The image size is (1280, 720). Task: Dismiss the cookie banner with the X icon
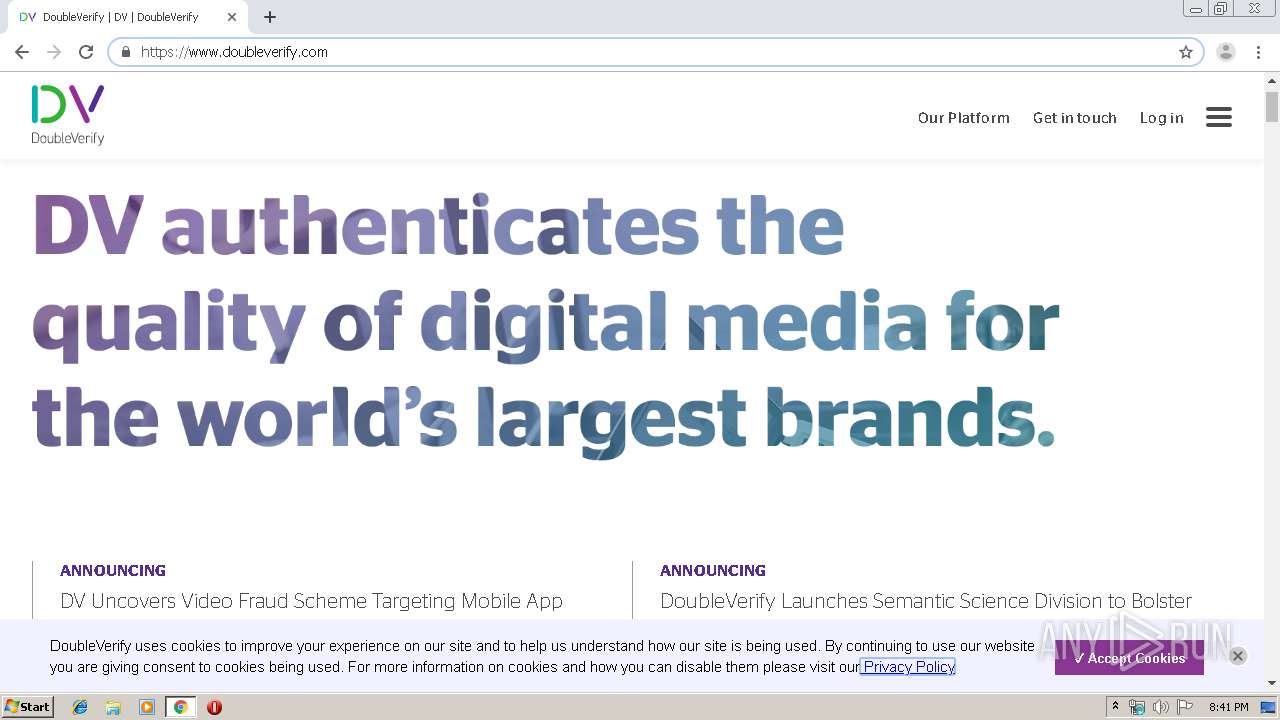pyautogui.click(x=1237, y=656)
